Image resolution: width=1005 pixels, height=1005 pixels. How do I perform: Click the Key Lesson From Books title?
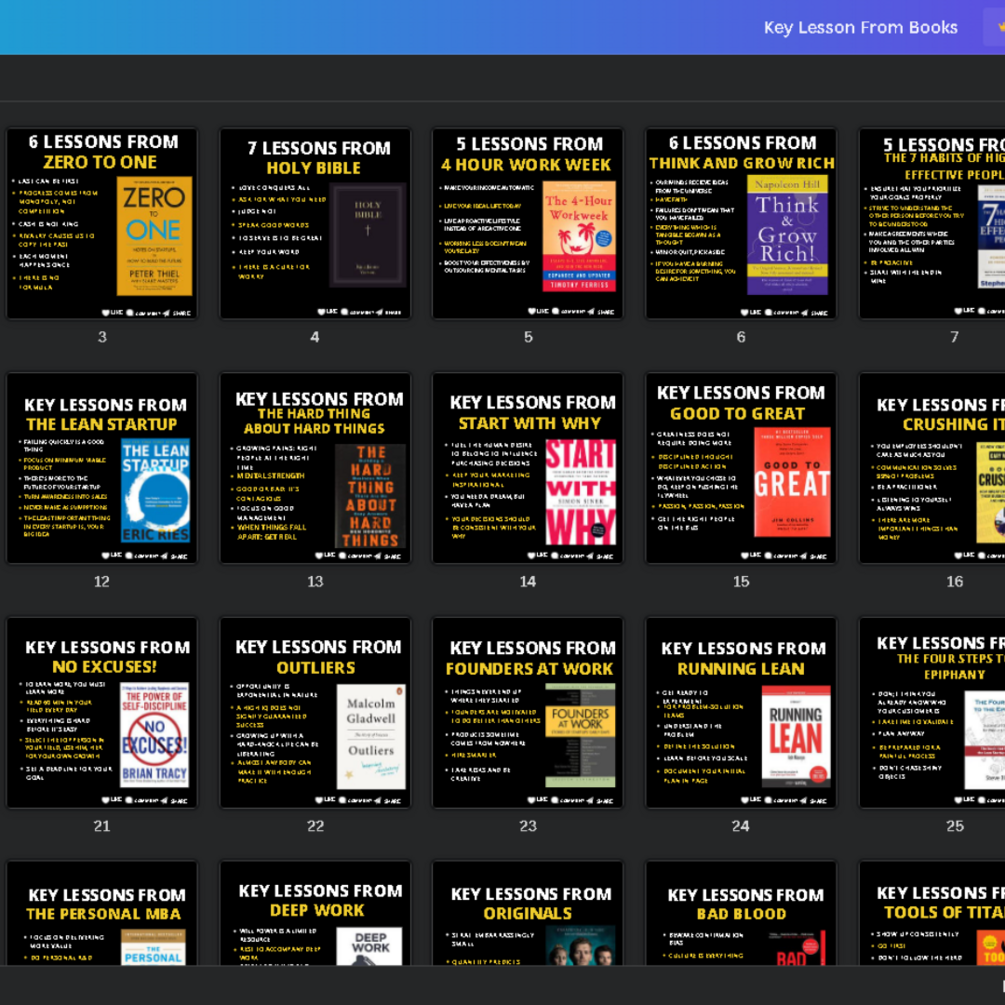pos(860,28)
